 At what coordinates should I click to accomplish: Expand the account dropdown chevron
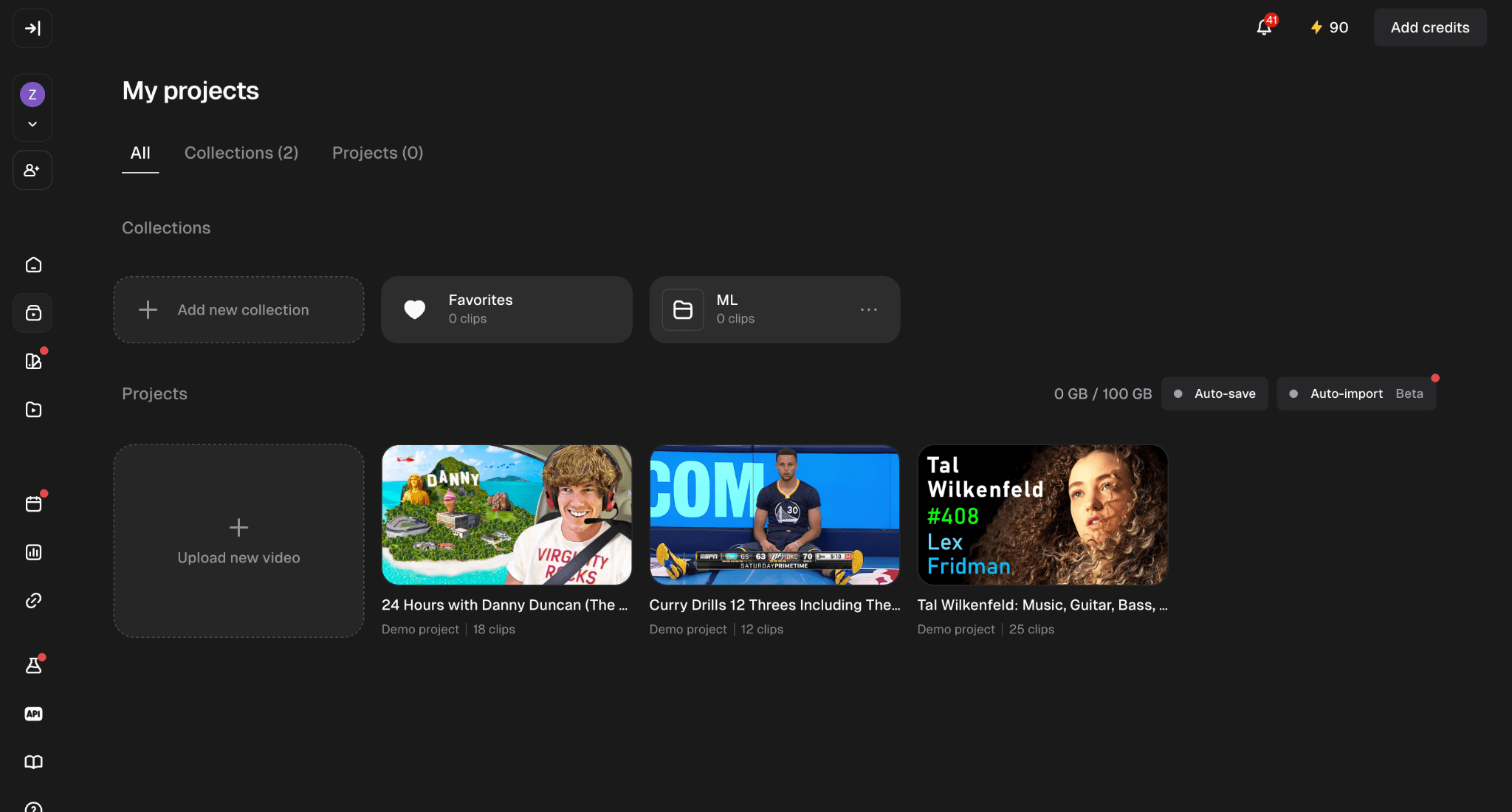click(32, 124)
